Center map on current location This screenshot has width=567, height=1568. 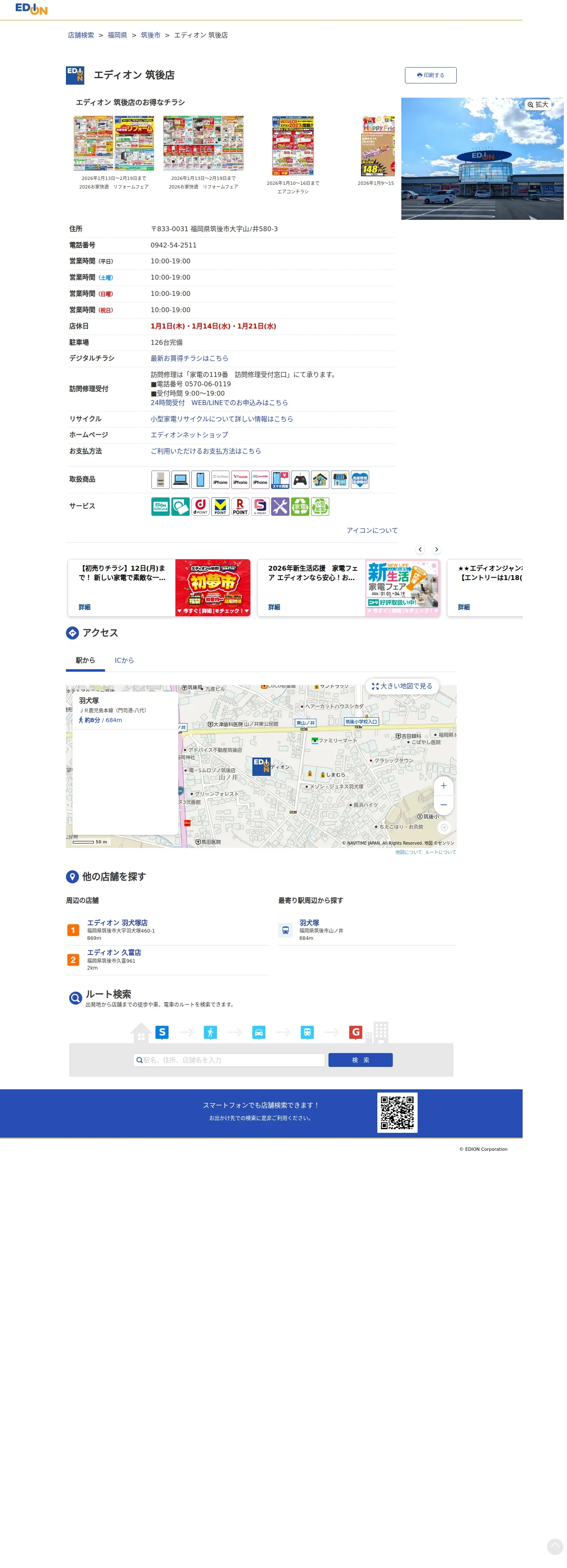tap(444, 827)
